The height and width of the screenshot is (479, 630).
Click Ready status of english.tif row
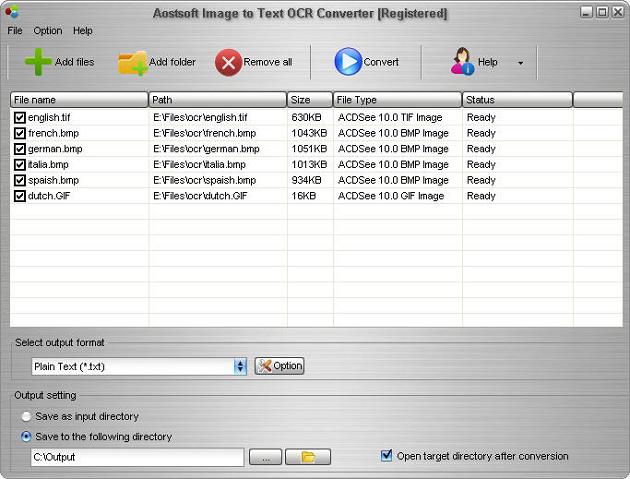pyautogui.click(x=481, y=117)
